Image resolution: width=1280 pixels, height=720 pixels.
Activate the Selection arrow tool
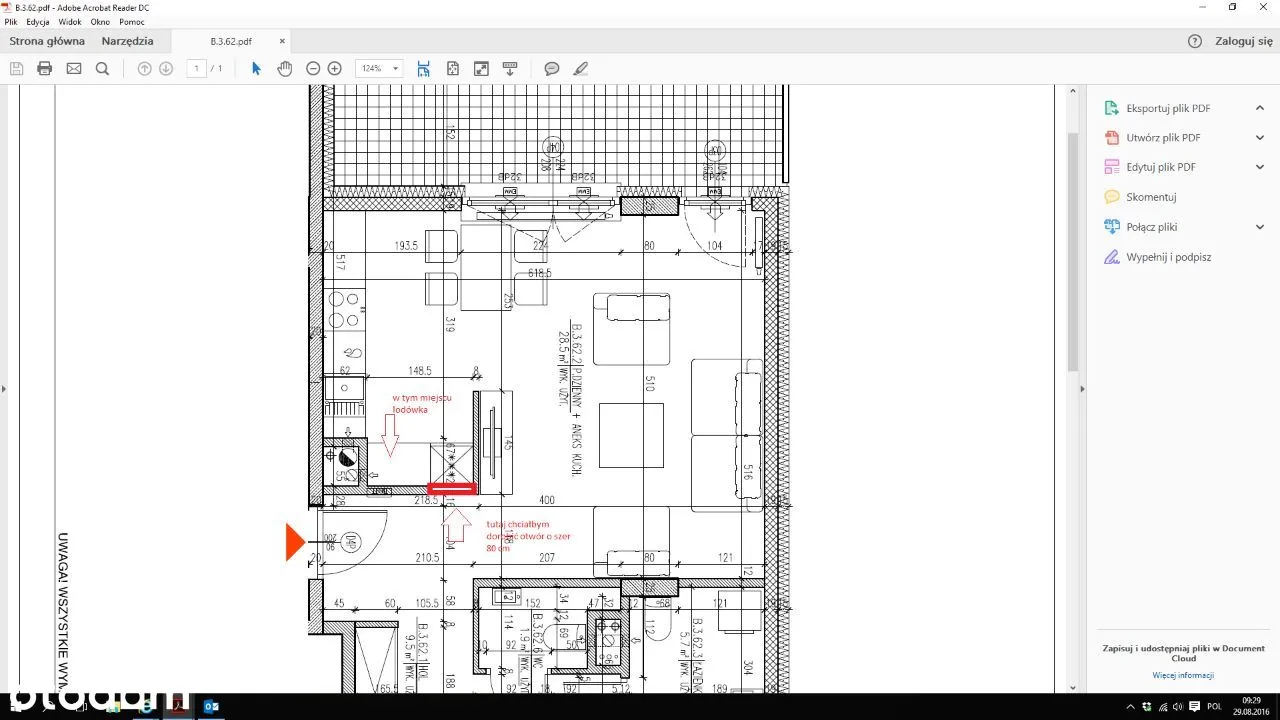click(x=256, y=68)
